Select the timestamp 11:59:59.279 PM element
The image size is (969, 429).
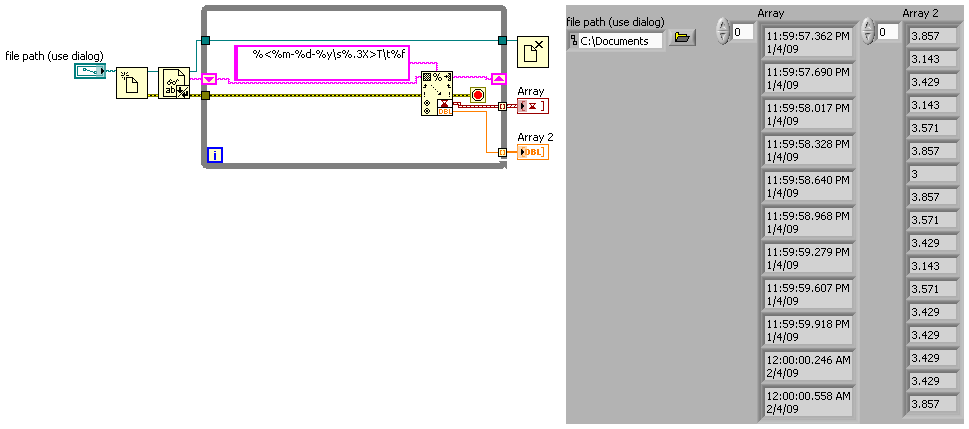[x=808, y=258]
